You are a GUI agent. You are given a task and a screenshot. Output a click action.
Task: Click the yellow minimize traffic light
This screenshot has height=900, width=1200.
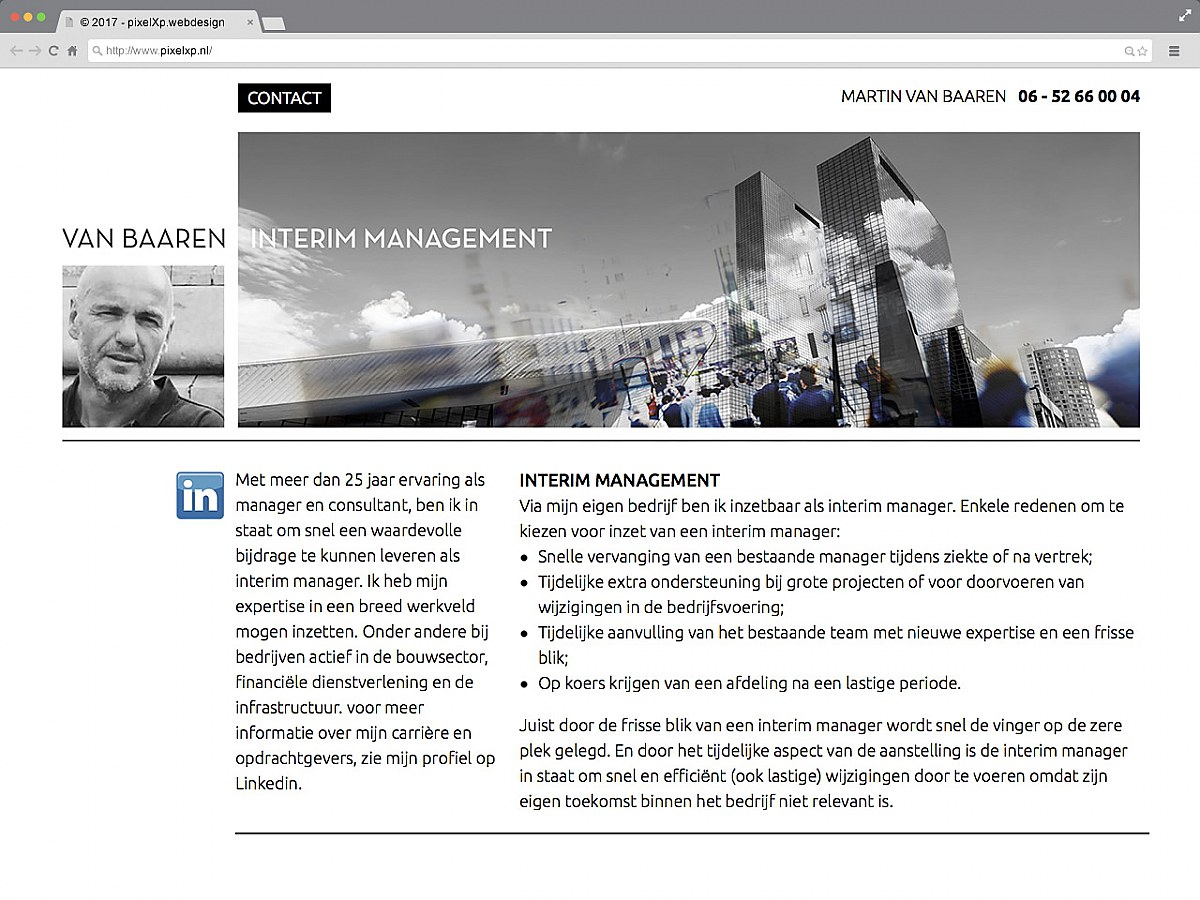28,17
